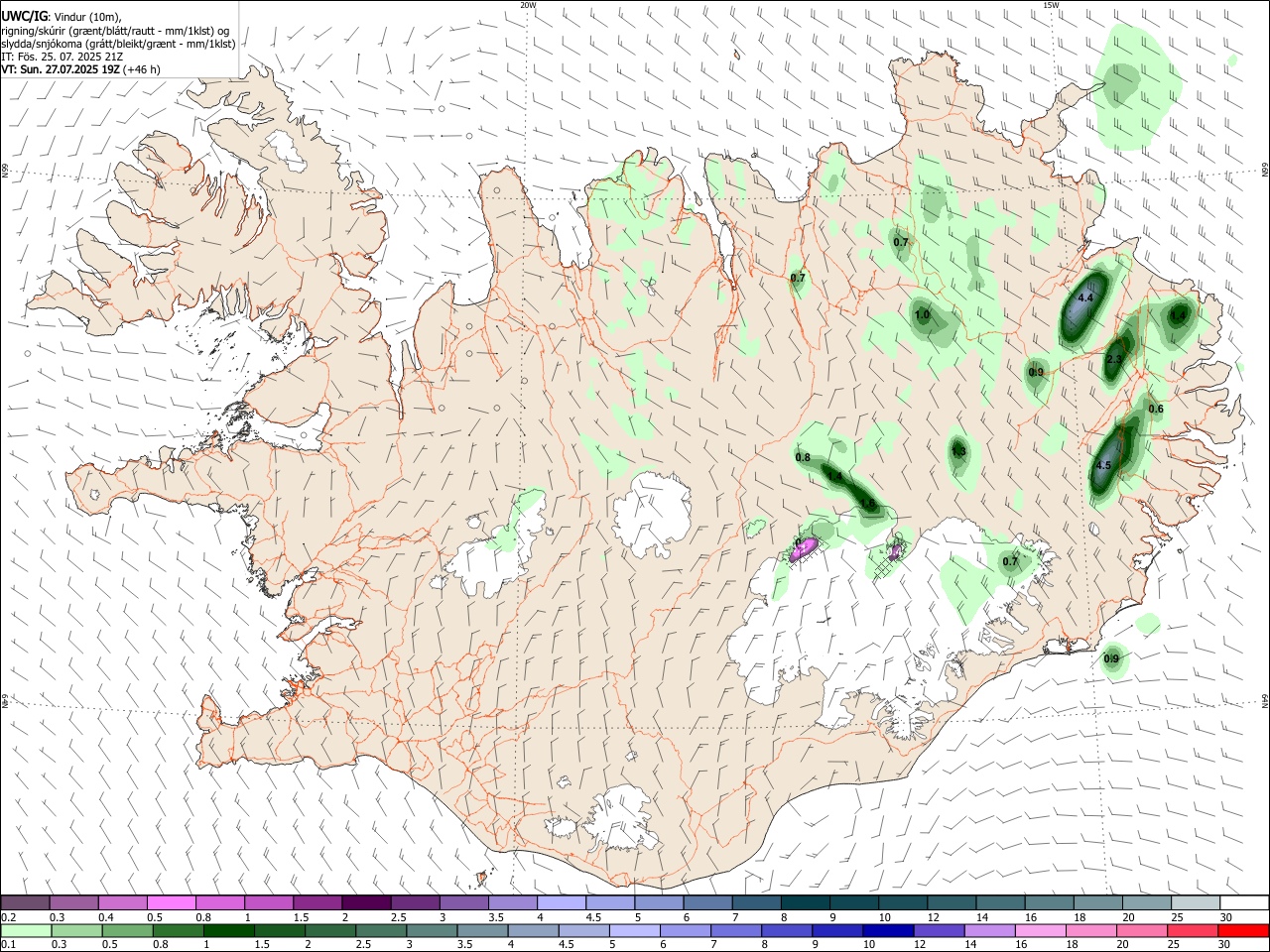The height and width of the screenshot is (952, 1270).
Task: Select the light grey 25–30 upper swatch
Action: pyautogui.click(x=1194, y=902)
